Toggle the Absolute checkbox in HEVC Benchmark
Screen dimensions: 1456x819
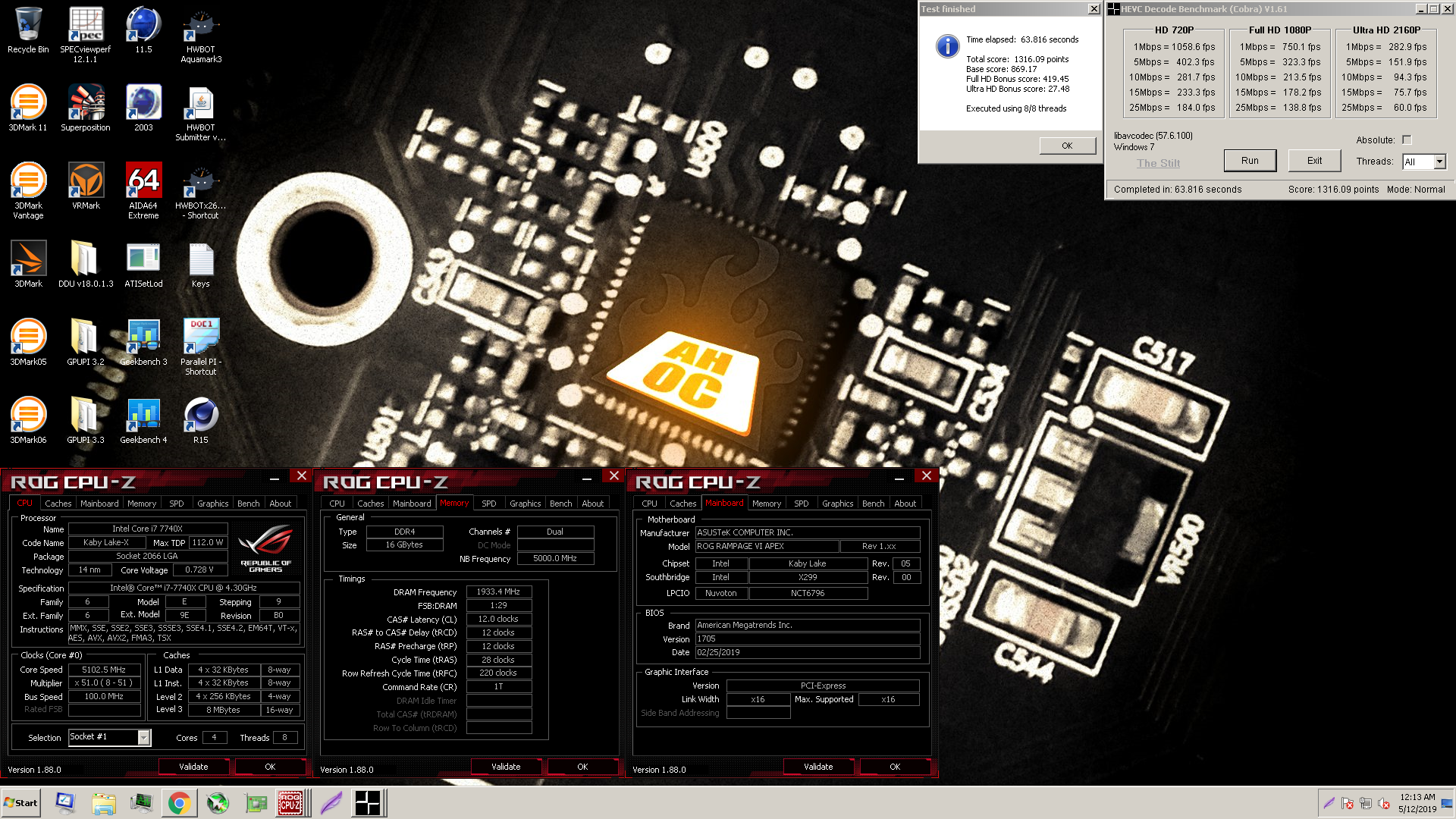[x=1407, y=140]
